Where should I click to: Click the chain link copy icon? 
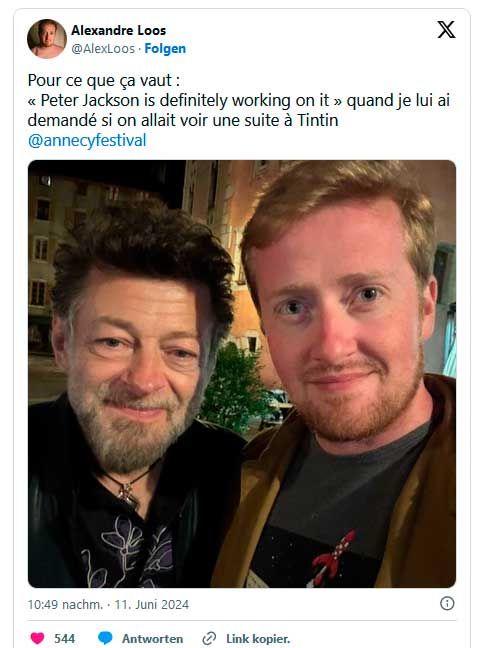click(209, 638)
